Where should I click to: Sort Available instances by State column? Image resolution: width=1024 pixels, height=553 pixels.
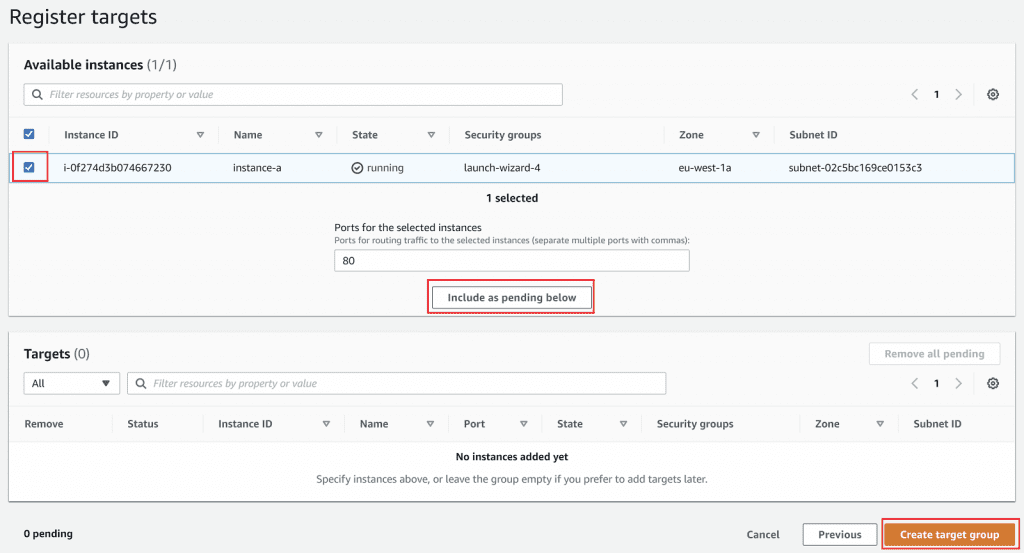coord(431,135)
